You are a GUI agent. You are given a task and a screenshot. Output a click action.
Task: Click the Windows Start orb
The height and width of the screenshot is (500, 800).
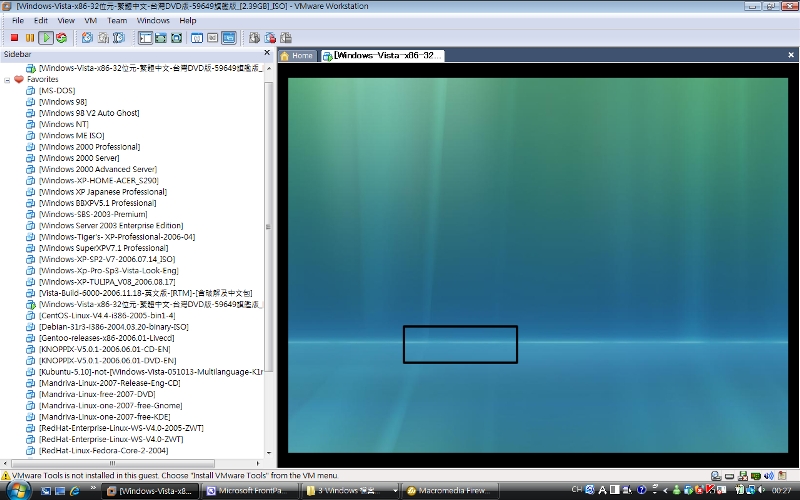(x=18, y=490)
